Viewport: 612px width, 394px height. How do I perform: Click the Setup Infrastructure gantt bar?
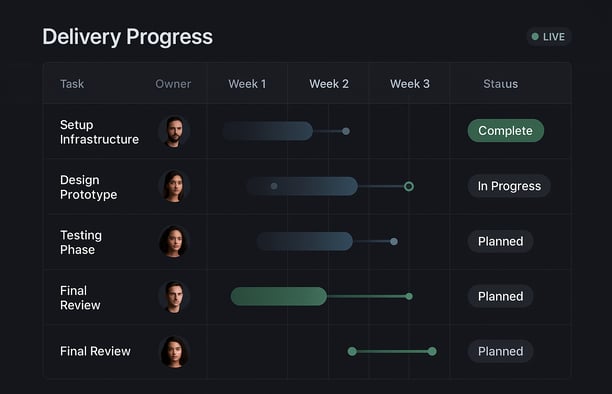[268, 131]
